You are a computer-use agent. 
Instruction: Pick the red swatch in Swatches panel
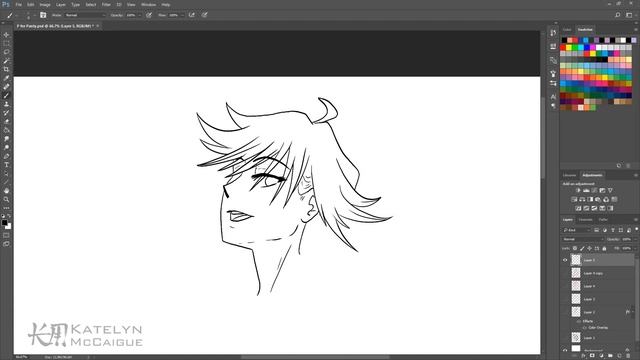pos(564,47)
